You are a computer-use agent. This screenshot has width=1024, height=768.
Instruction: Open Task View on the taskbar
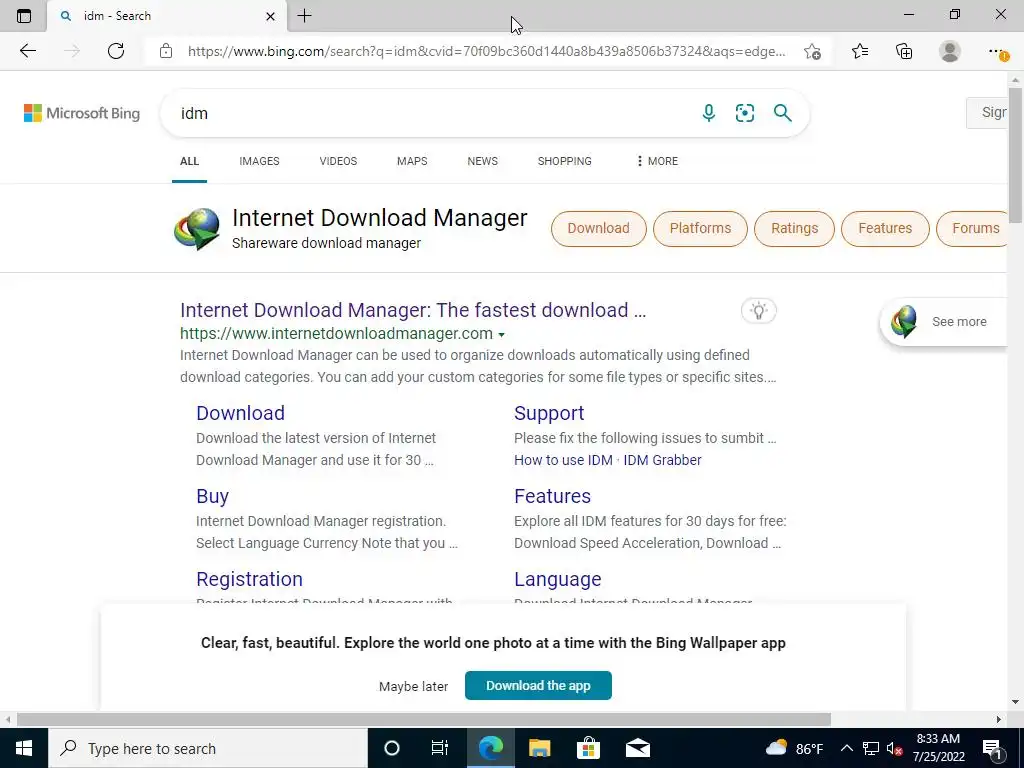coord(440,748)
